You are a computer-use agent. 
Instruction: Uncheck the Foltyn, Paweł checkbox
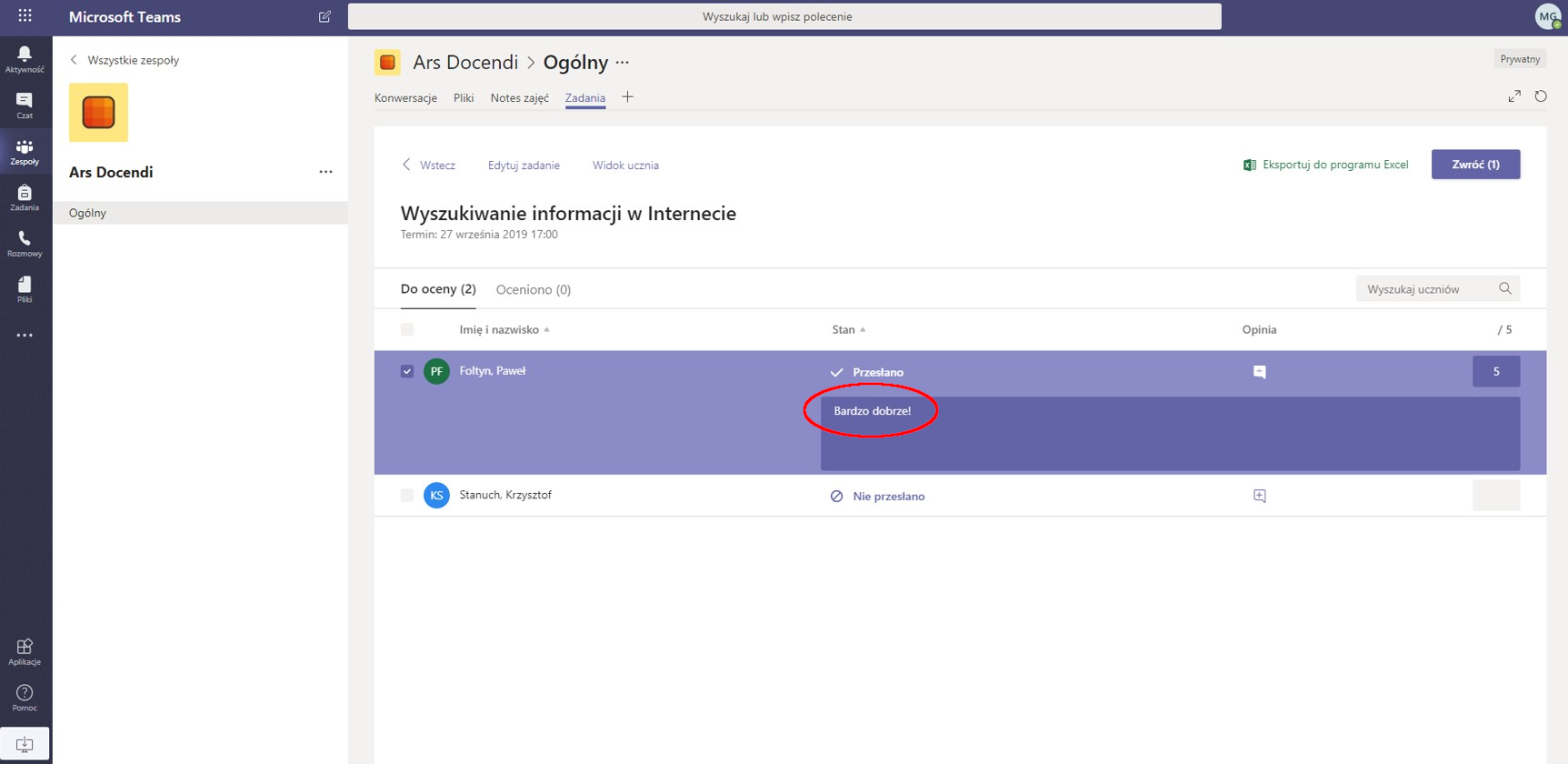click(407, 371)
